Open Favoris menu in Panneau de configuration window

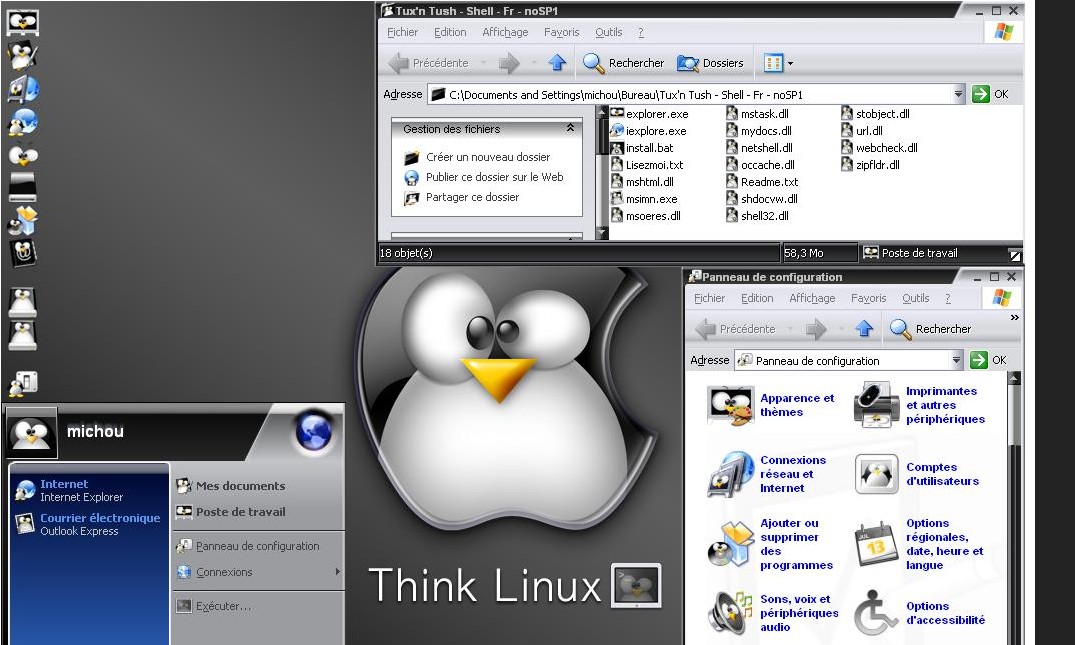click(x=869, y=298)
